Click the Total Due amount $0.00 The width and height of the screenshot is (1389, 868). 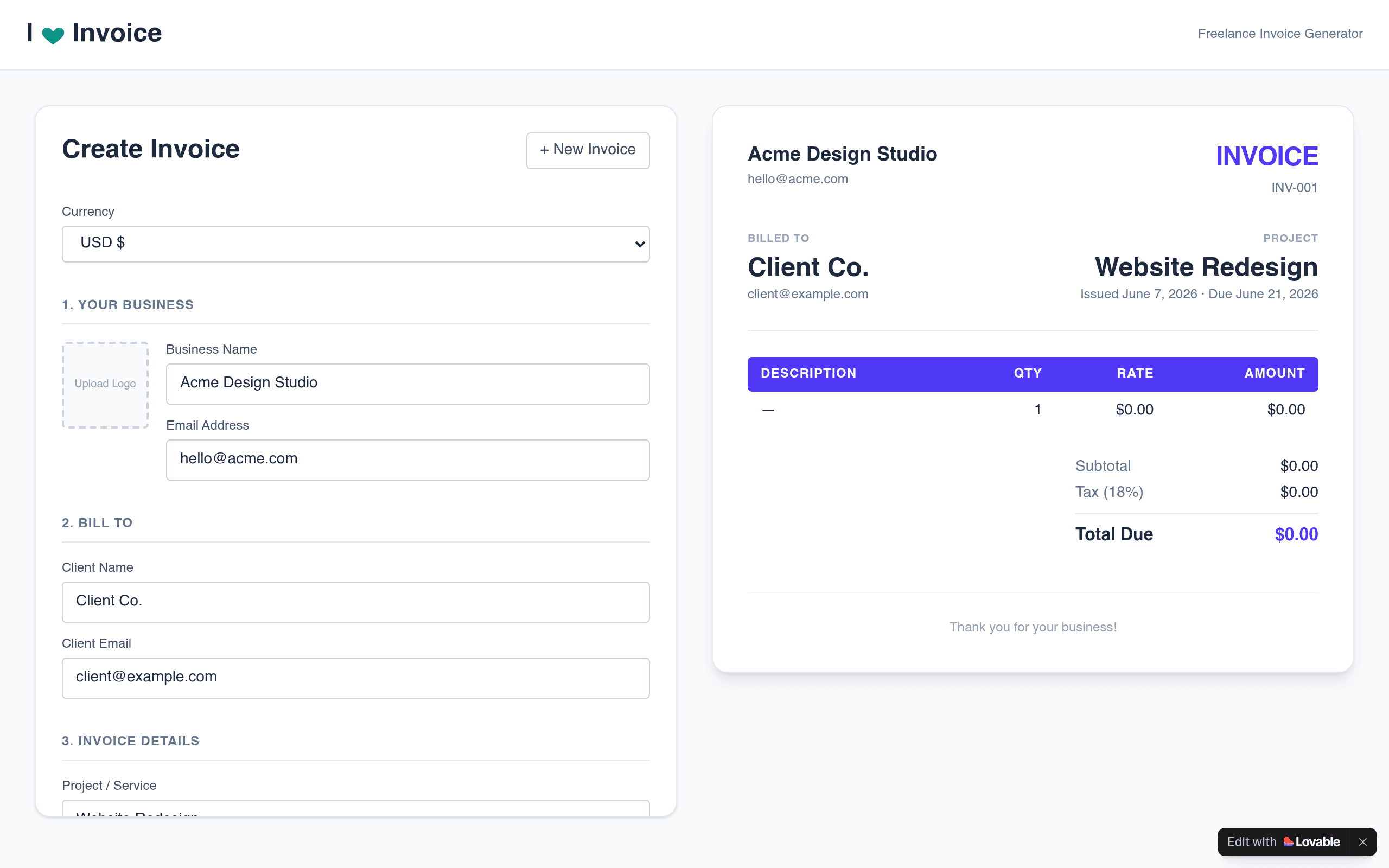coord(1296,534)
